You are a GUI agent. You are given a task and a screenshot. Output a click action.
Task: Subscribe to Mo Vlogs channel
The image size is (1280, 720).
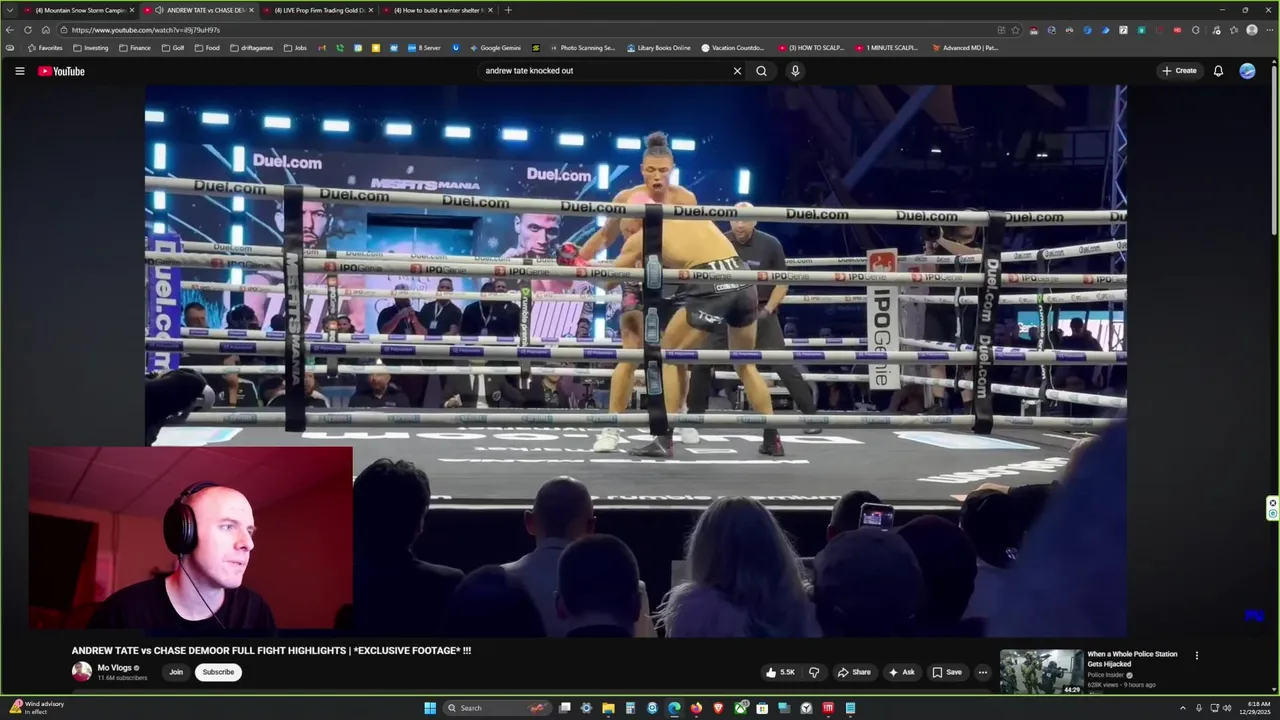pos(218,672)
